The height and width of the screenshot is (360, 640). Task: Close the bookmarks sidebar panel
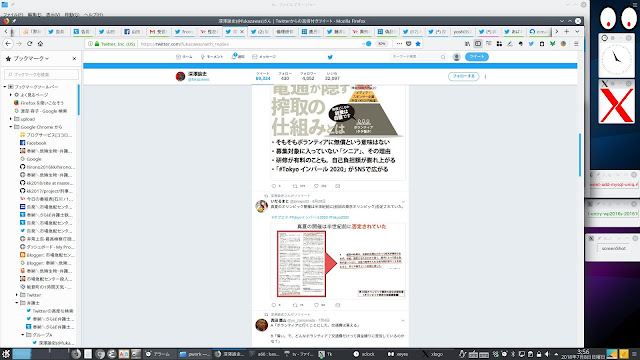(74, 59)
